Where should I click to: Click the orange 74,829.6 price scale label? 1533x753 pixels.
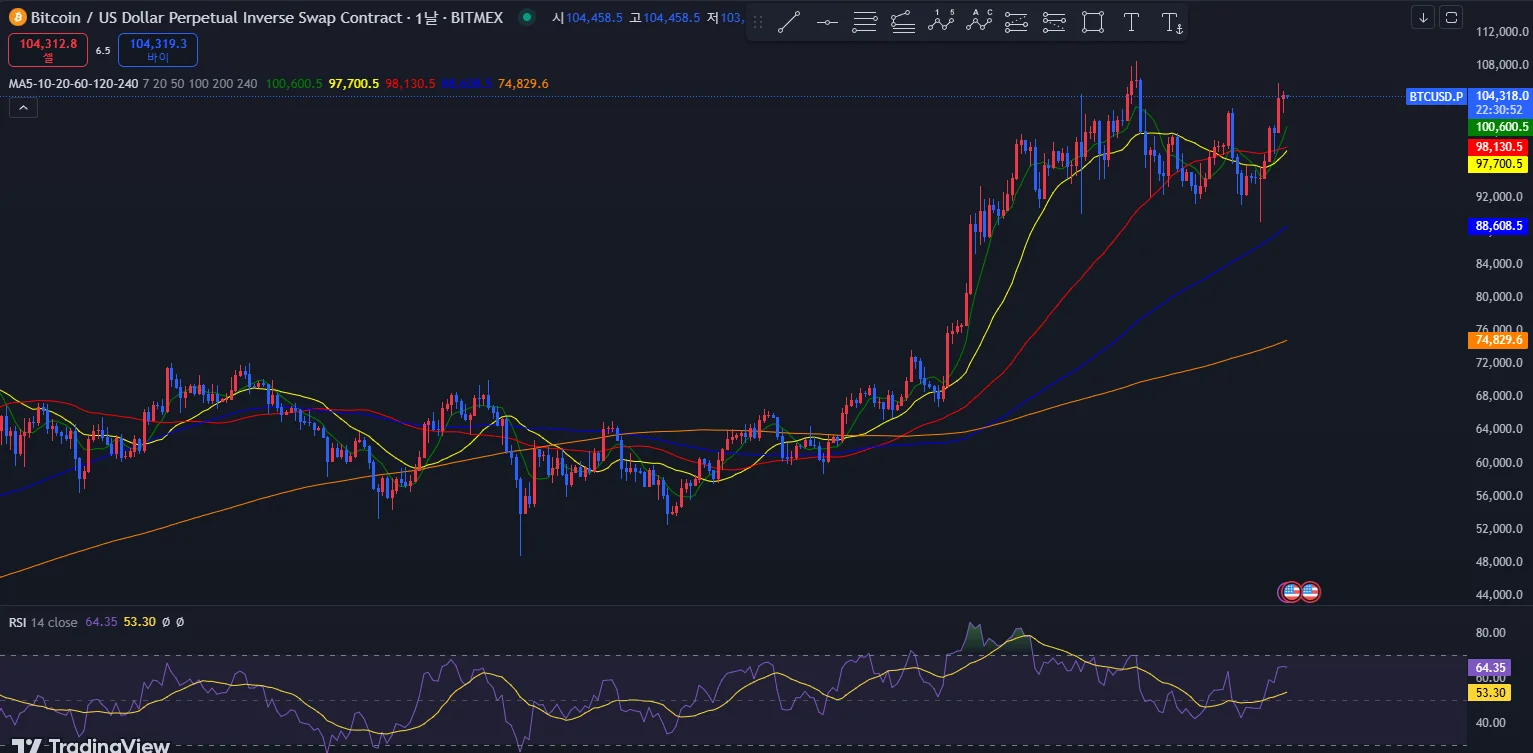pos(1498,340)
